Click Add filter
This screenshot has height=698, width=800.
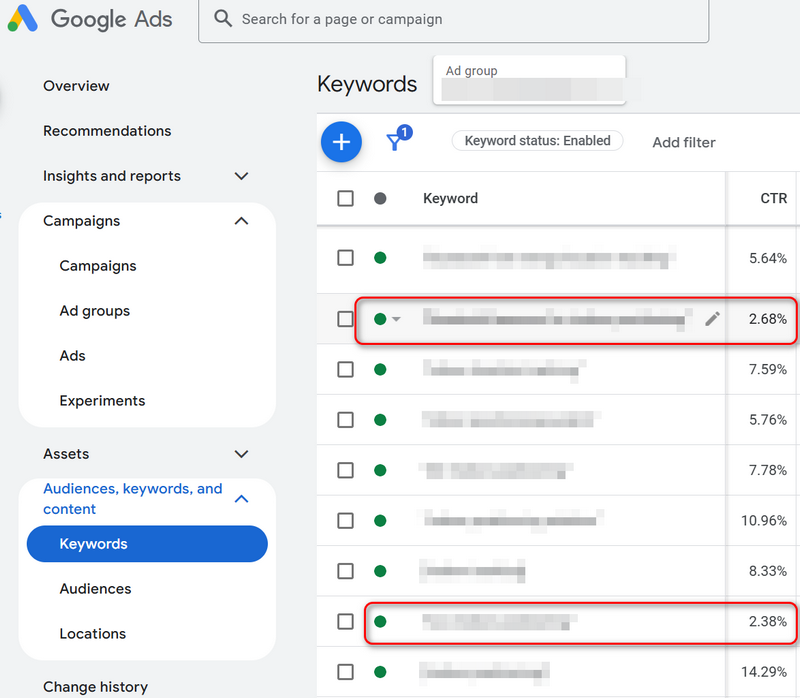coord(684,142)
